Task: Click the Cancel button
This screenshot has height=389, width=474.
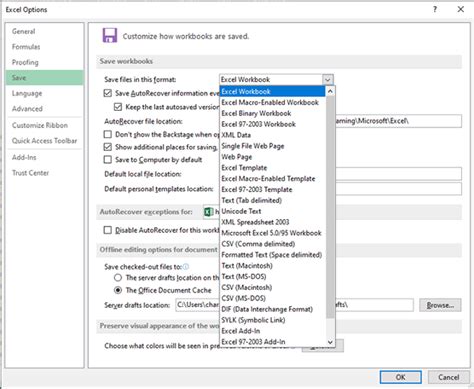Action: click(x=449, y=377)
